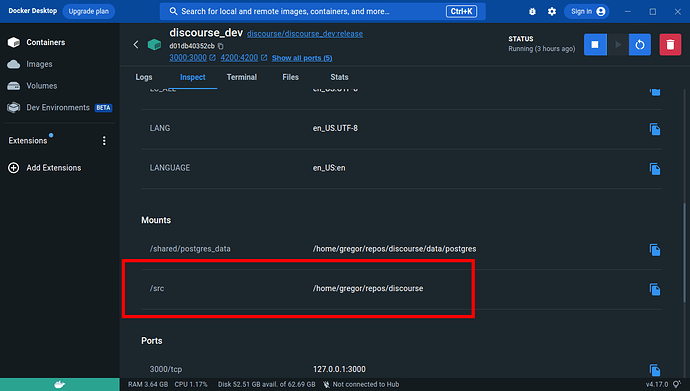Open the link icon next to 4200:4200
The width and height of the screenshot is (690, 391).
point(264,58)
